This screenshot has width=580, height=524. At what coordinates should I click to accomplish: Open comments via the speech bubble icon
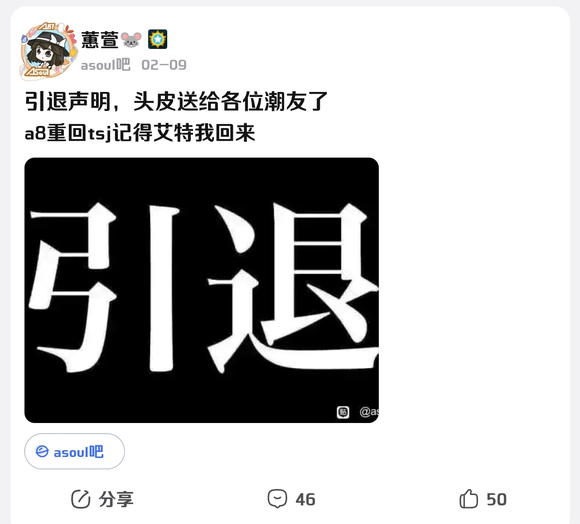click(277, 499)
